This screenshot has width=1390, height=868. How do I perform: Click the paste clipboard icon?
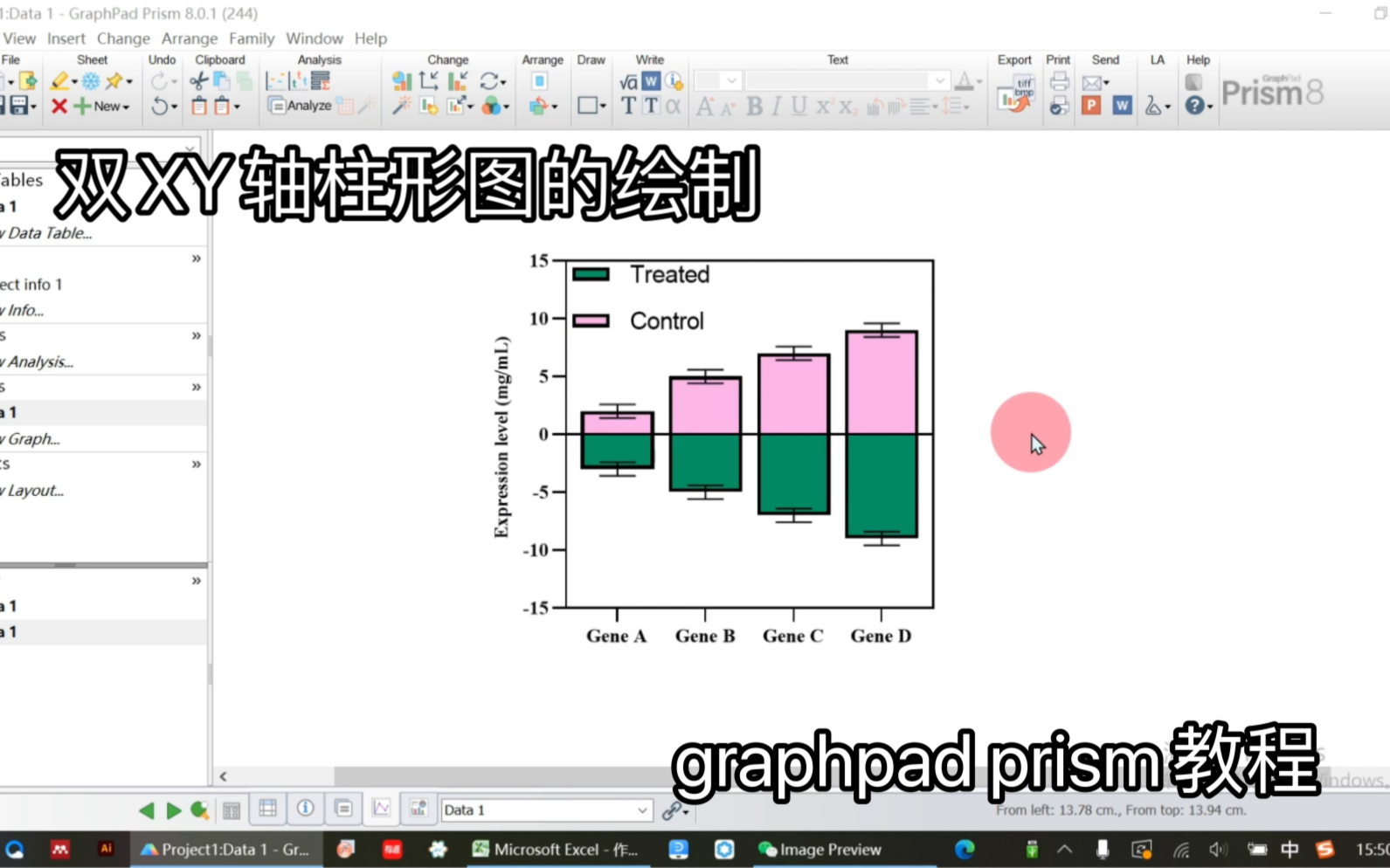pos(199,106)
